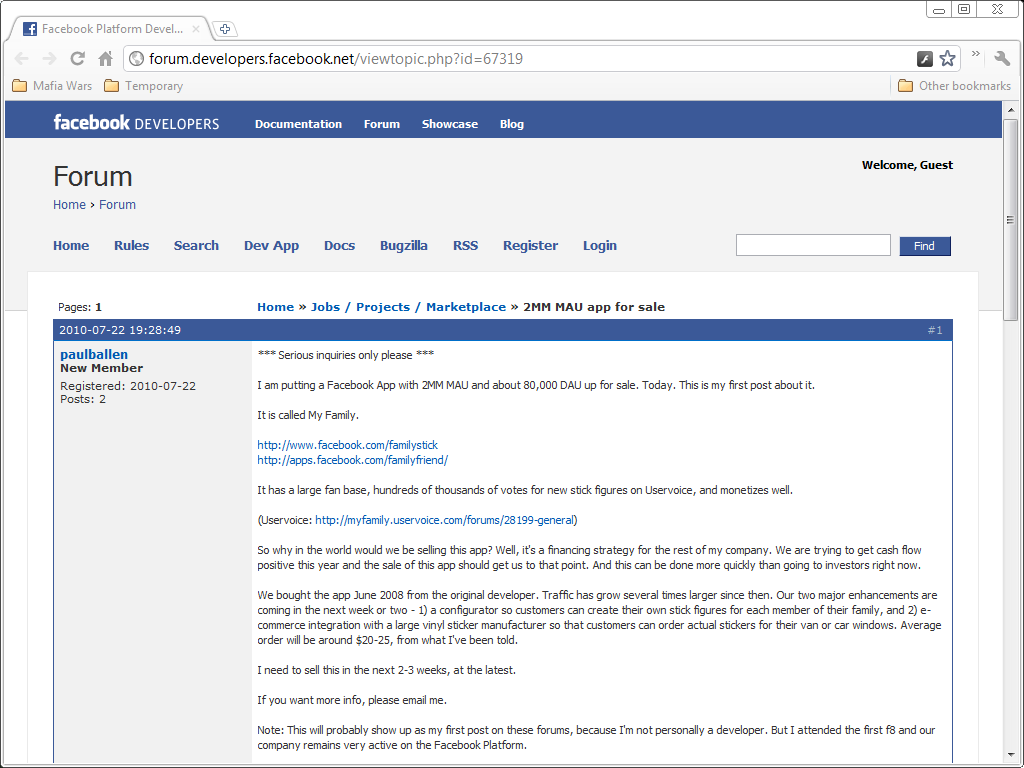Click the 'Posts: 2' text
This screenshot has width=1024, height=768.
tap(83, 399)
